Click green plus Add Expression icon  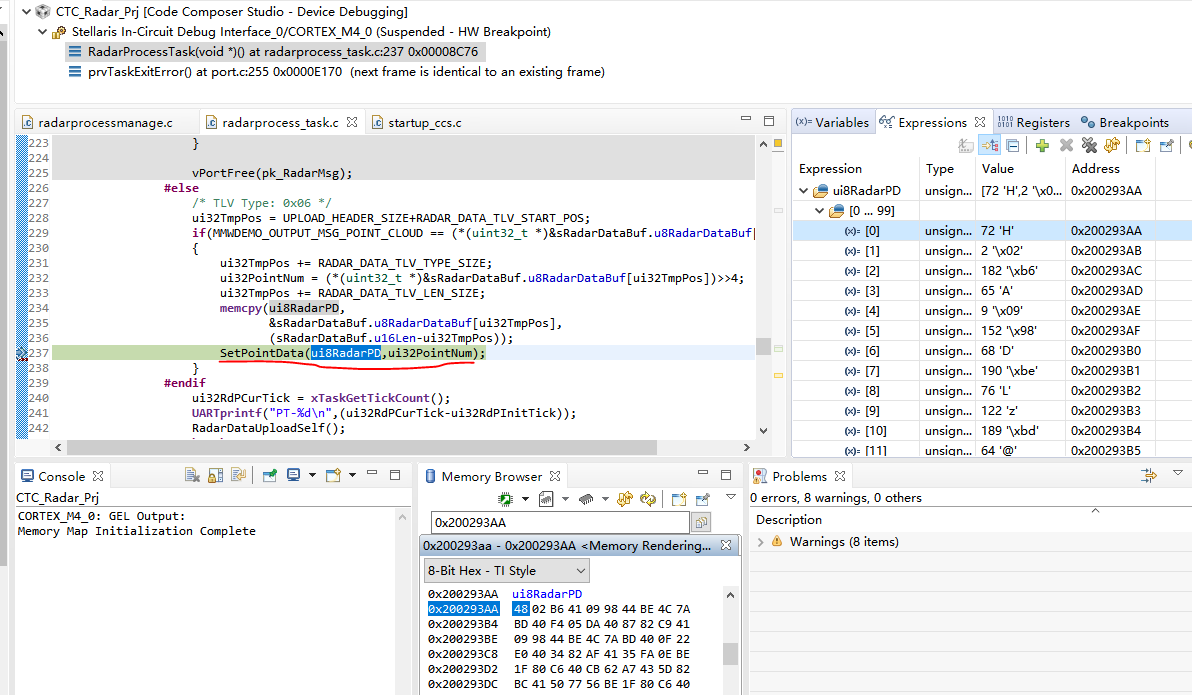tap(1042, 145)
